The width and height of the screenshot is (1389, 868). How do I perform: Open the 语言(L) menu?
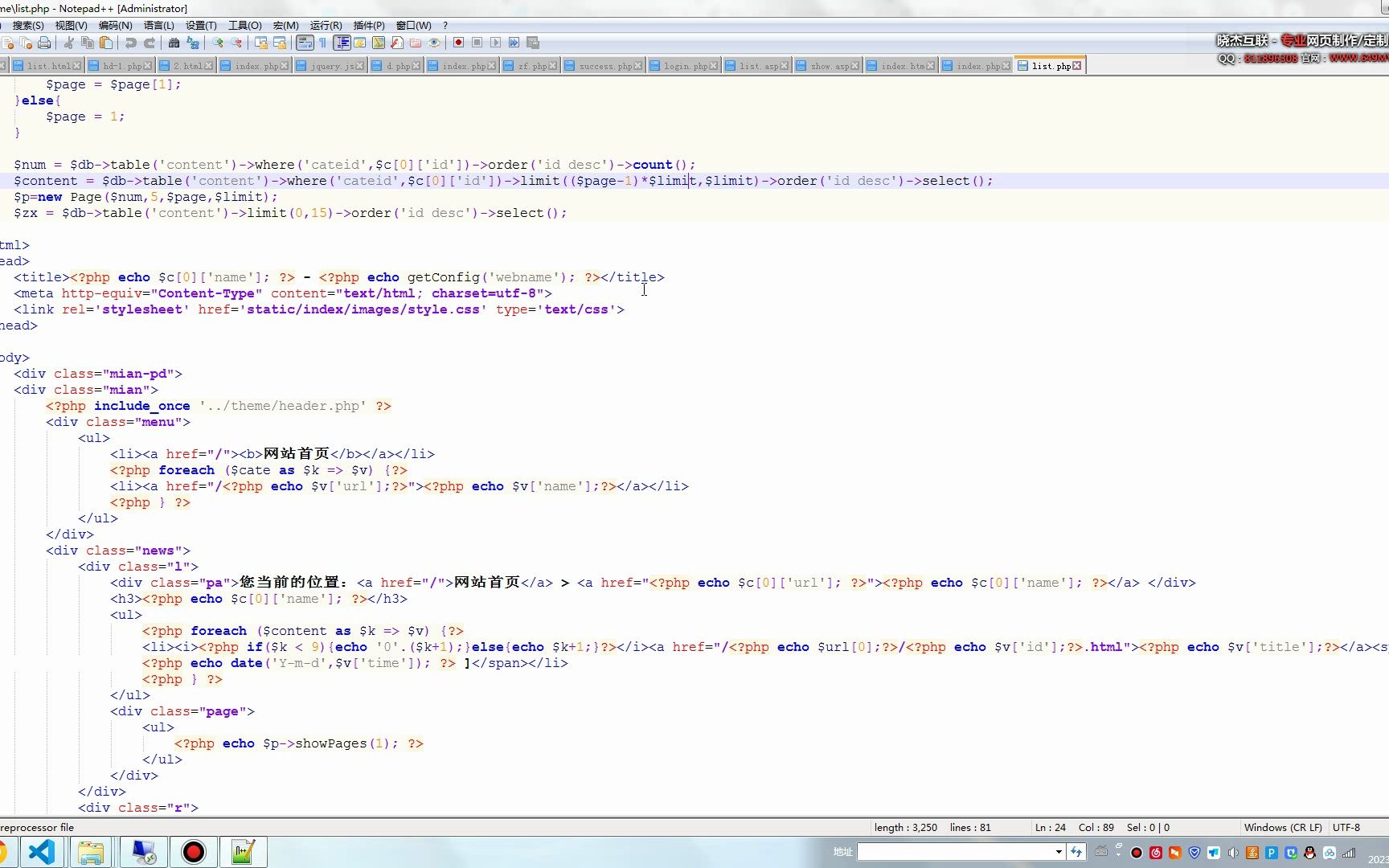158,26
